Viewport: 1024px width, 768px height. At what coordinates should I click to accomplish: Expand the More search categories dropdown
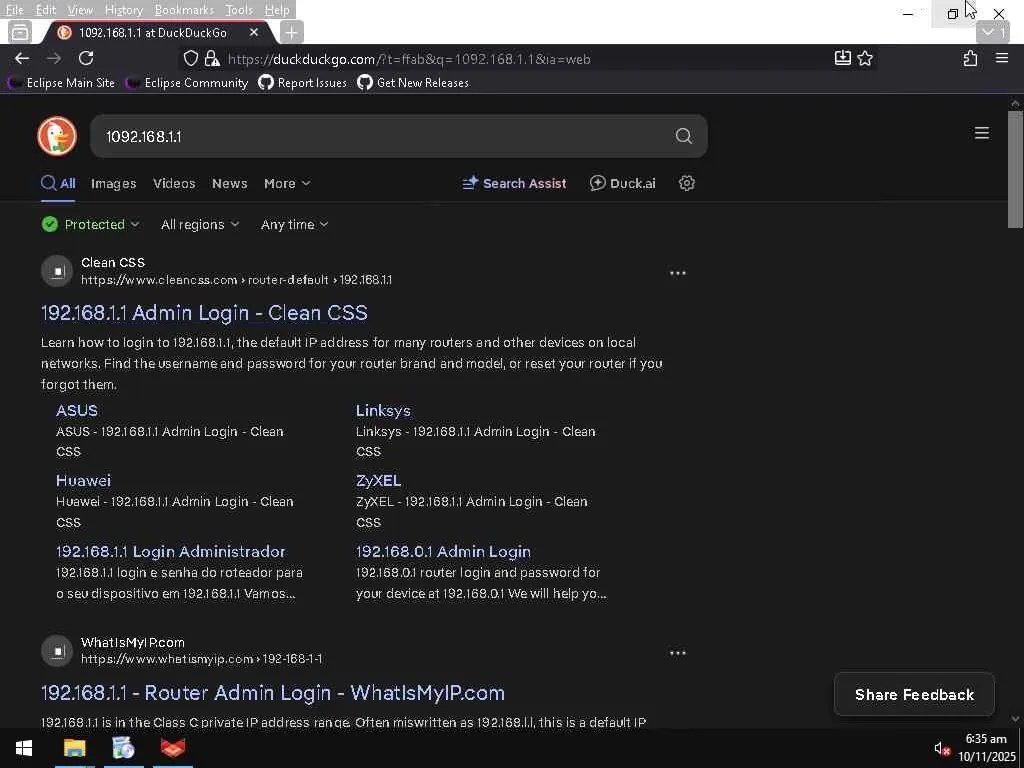pyautogui.click(x=287, y=184)
